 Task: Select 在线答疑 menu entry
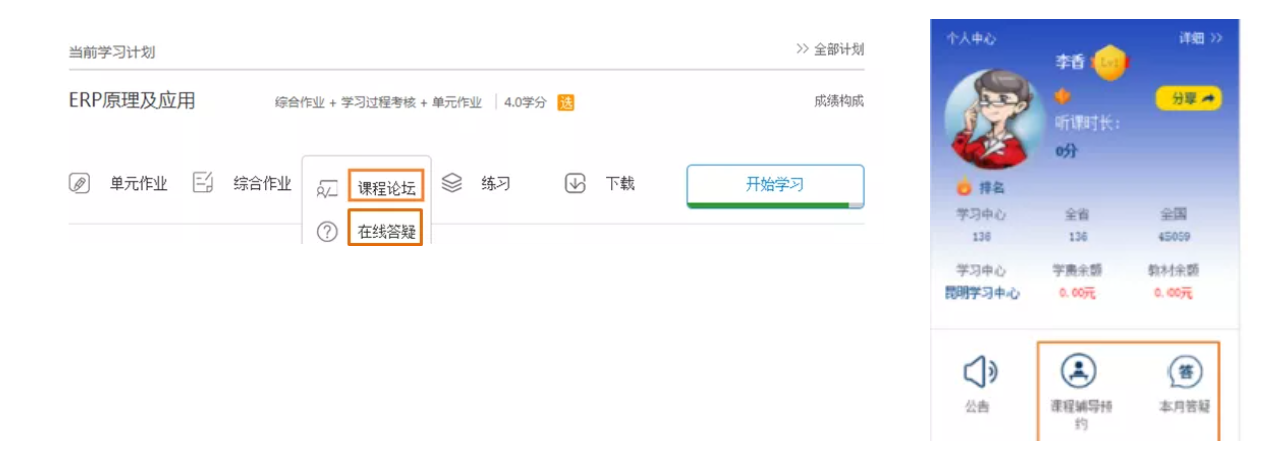pos(386,232)
